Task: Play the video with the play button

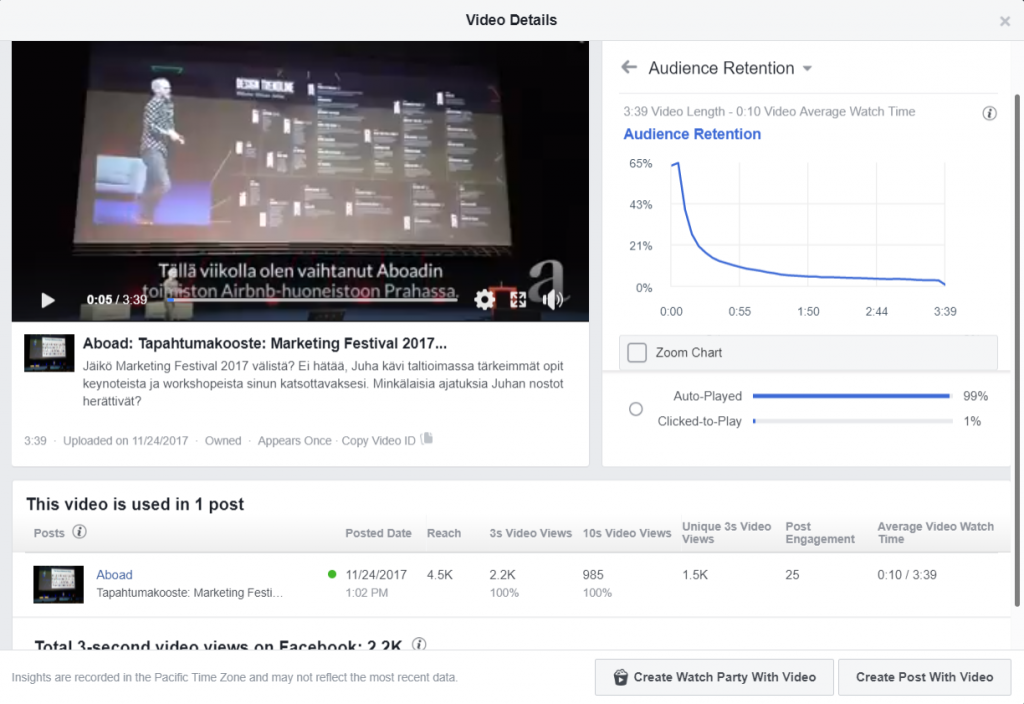Action: coord(47,300)
